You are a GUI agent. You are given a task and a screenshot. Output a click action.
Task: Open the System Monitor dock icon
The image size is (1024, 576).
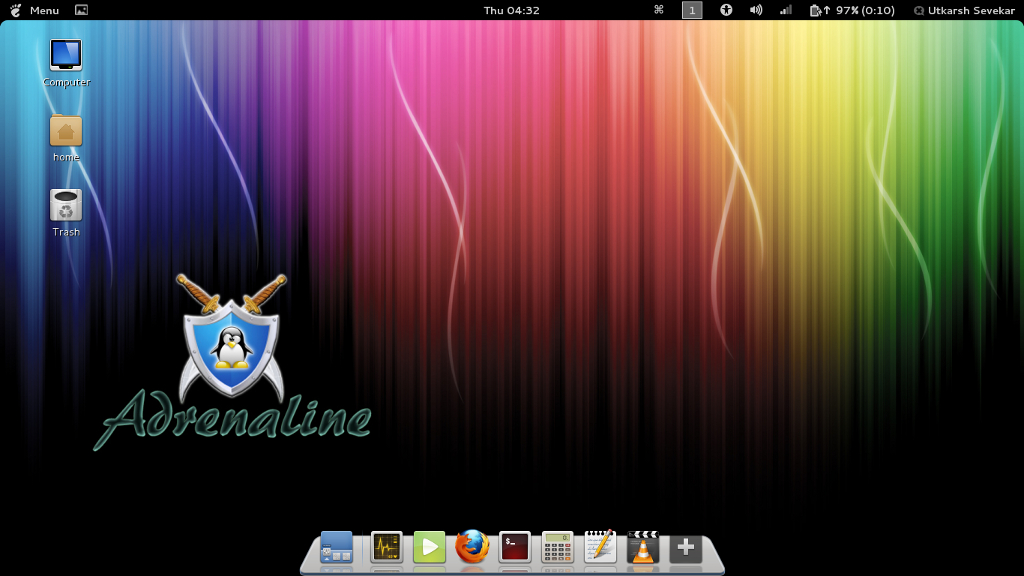coord(387,548)
